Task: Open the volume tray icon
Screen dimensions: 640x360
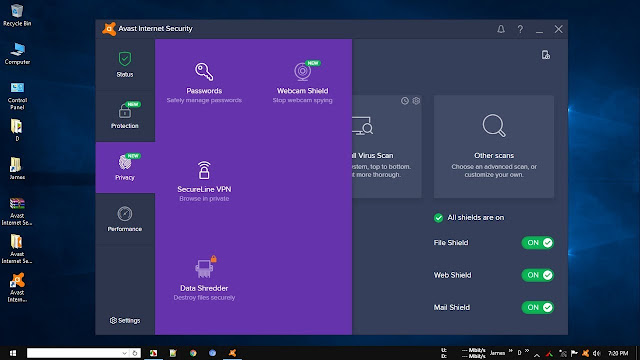Action: [596, 353]
